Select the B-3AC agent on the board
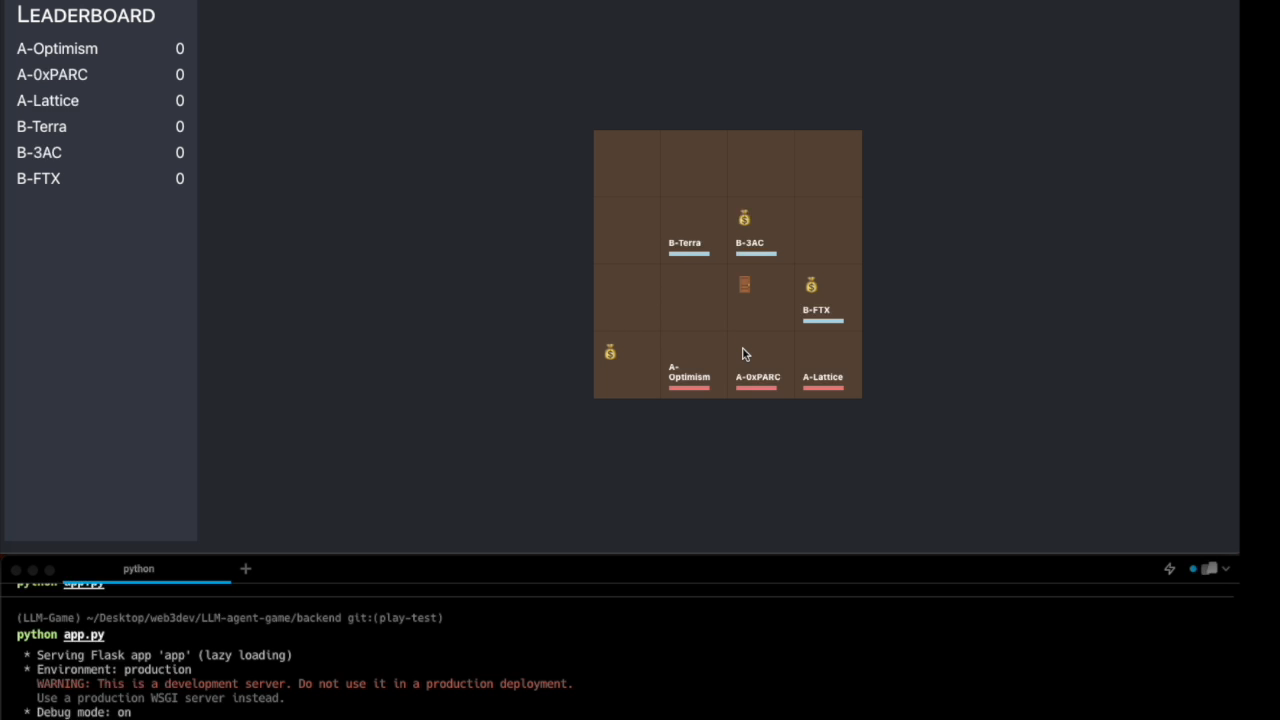 (x=750, y=243)
